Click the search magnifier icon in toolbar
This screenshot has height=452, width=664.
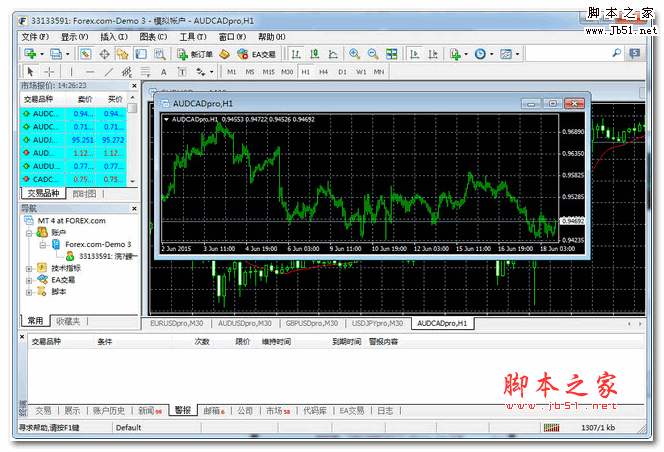[617, 53]
